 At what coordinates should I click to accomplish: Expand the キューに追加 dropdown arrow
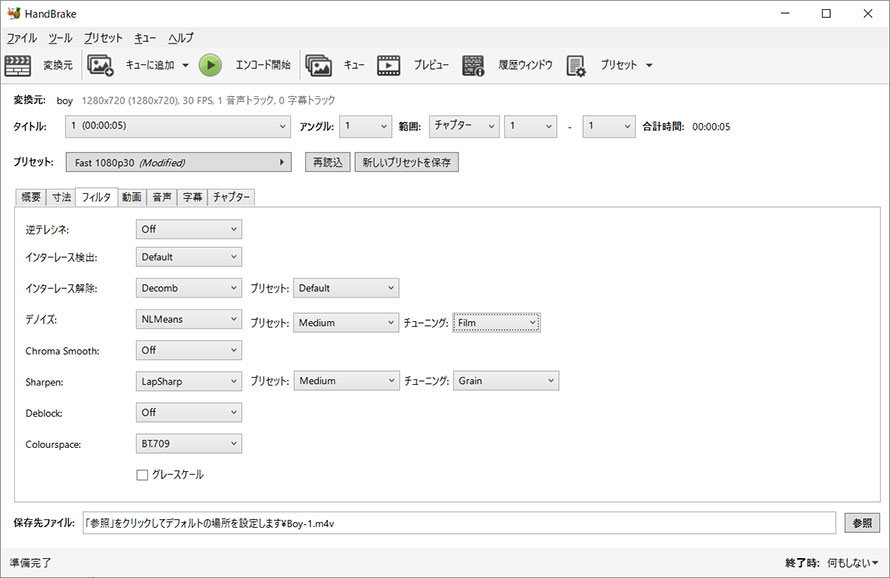click(x=185, y=65)
